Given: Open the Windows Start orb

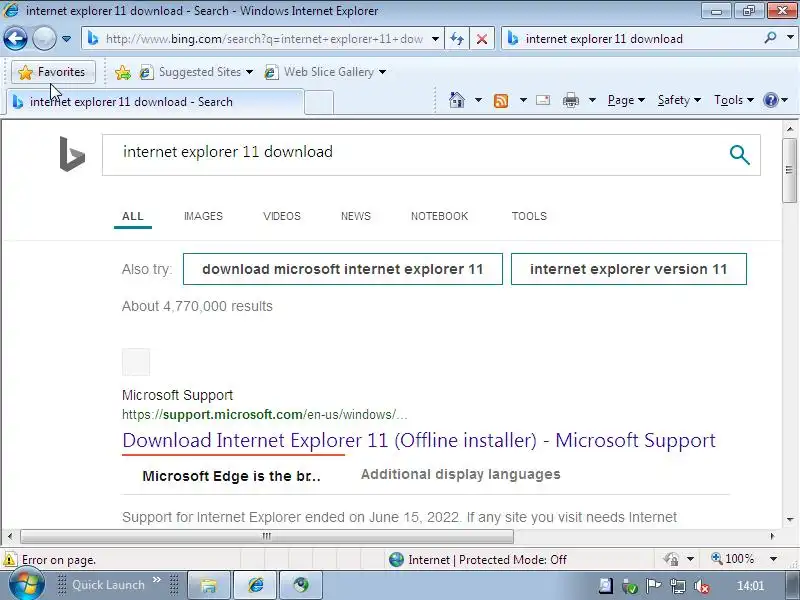Looking at the screenshot, I should [x=27, y=585].
